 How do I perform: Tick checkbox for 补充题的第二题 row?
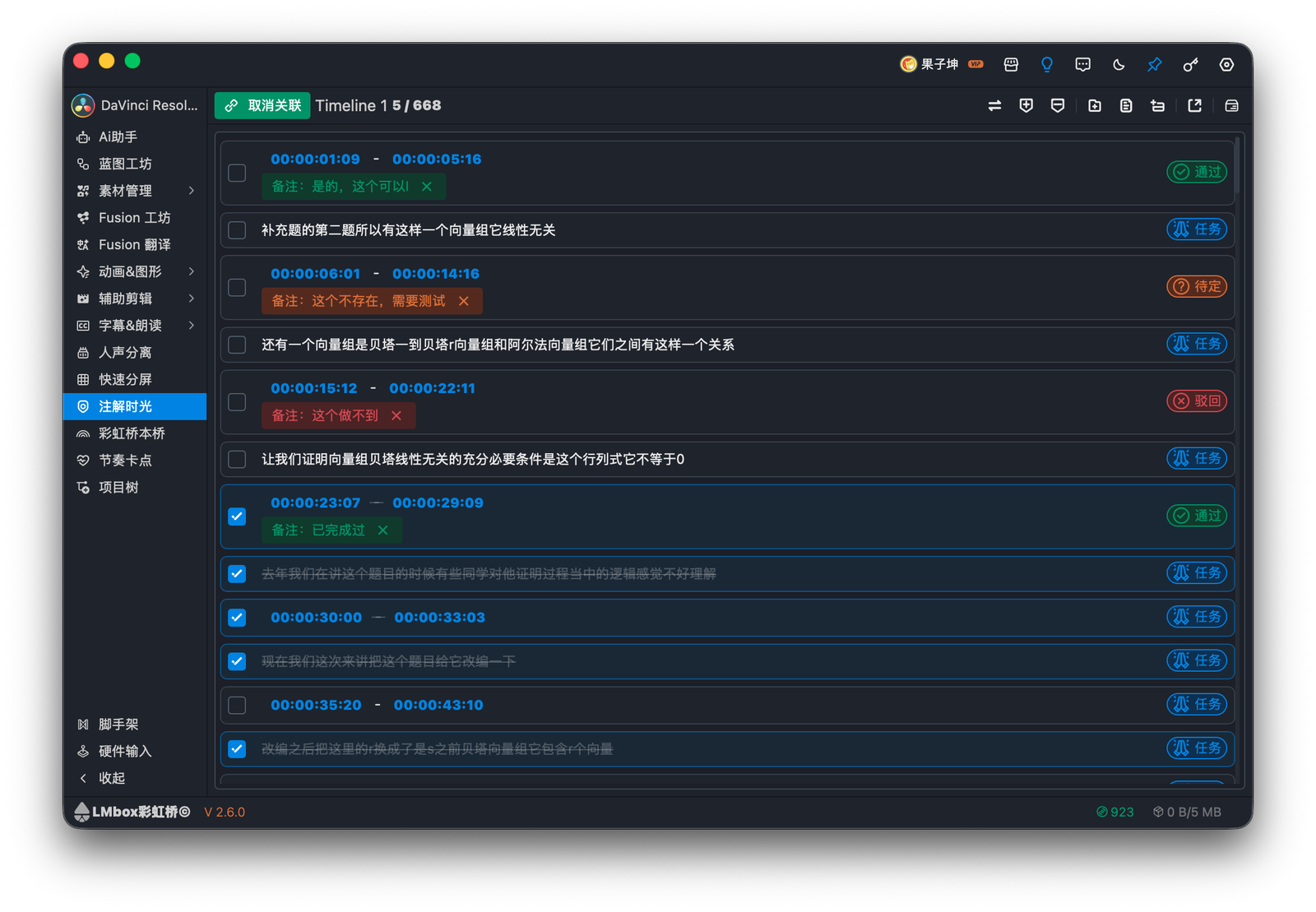[x=237, y=230]
